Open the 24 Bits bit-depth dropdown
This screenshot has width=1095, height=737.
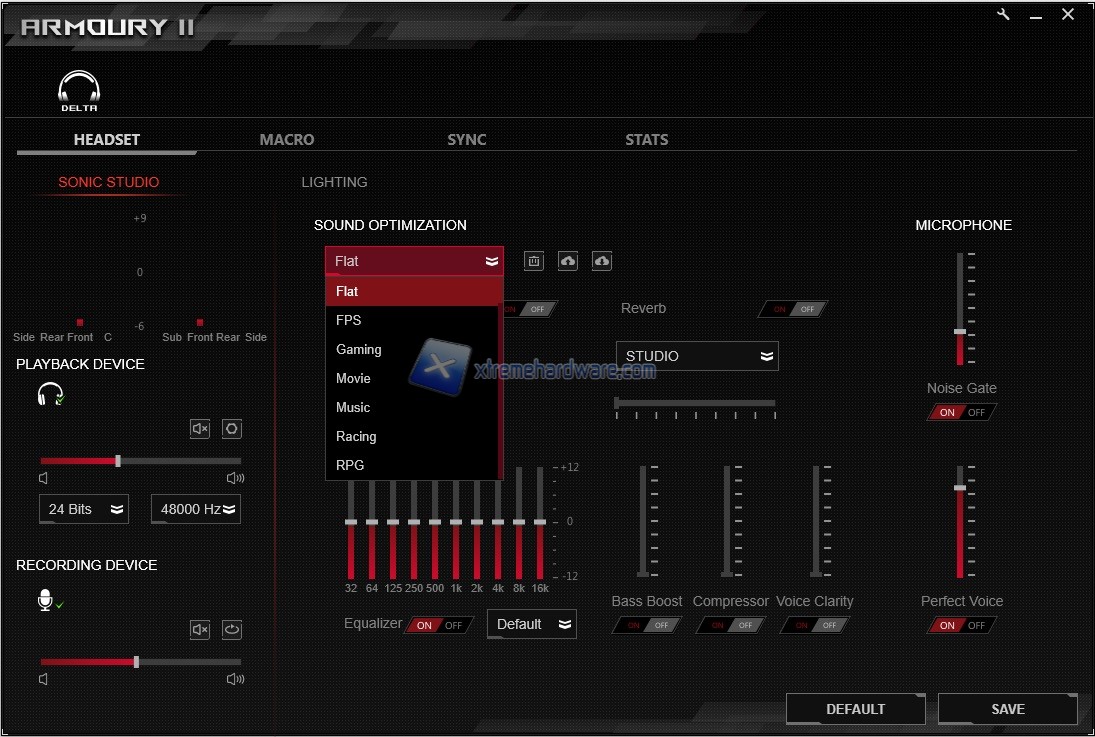coord(84,509)
